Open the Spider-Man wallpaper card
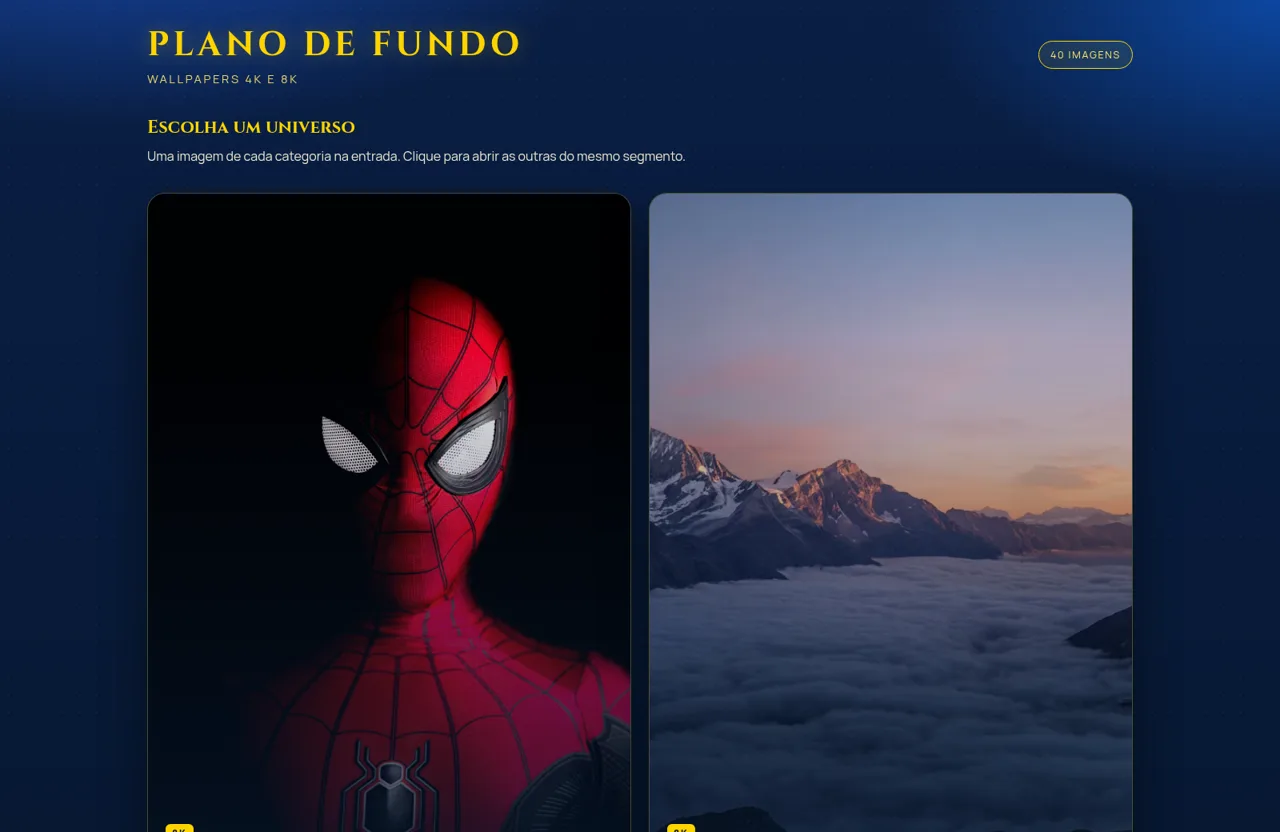 click(389, 512)
